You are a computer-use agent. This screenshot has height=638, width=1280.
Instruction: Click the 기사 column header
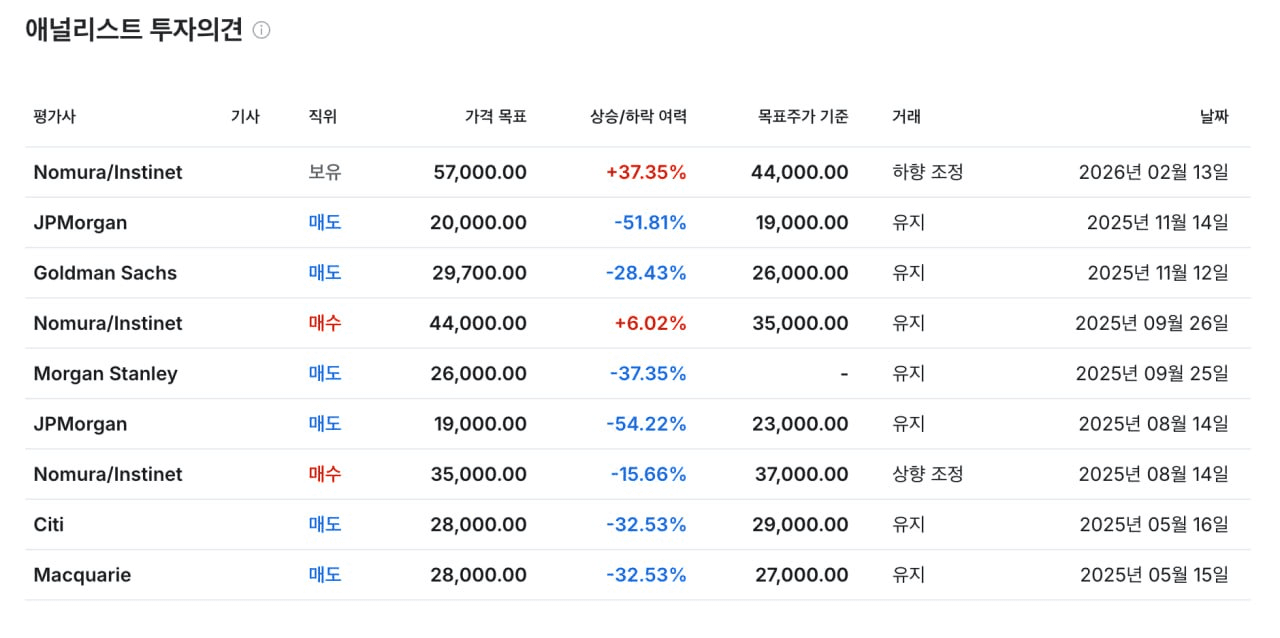pyautogui.click(x=245, y=116)
